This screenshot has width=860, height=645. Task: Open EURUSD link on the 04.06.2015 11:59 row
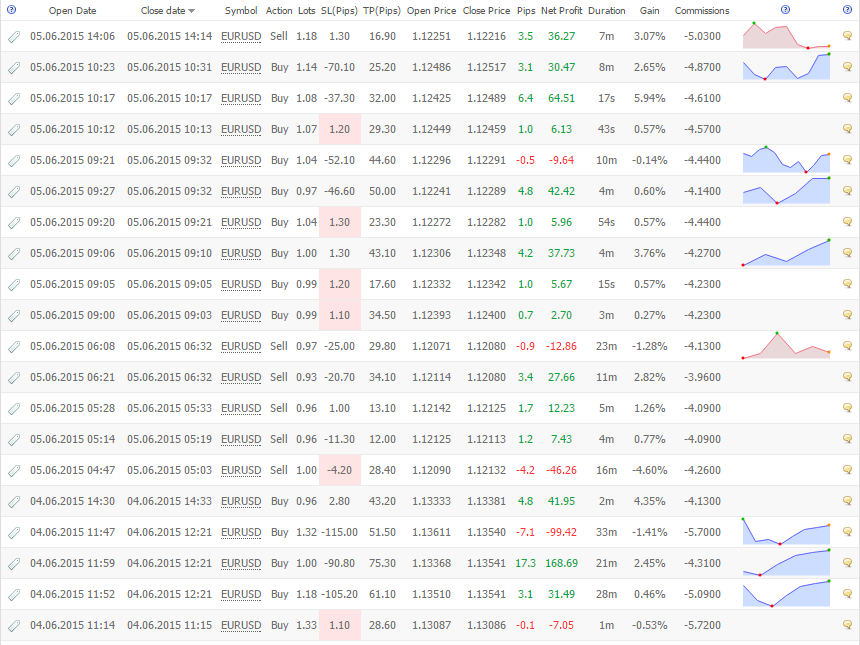pos(241,563)
